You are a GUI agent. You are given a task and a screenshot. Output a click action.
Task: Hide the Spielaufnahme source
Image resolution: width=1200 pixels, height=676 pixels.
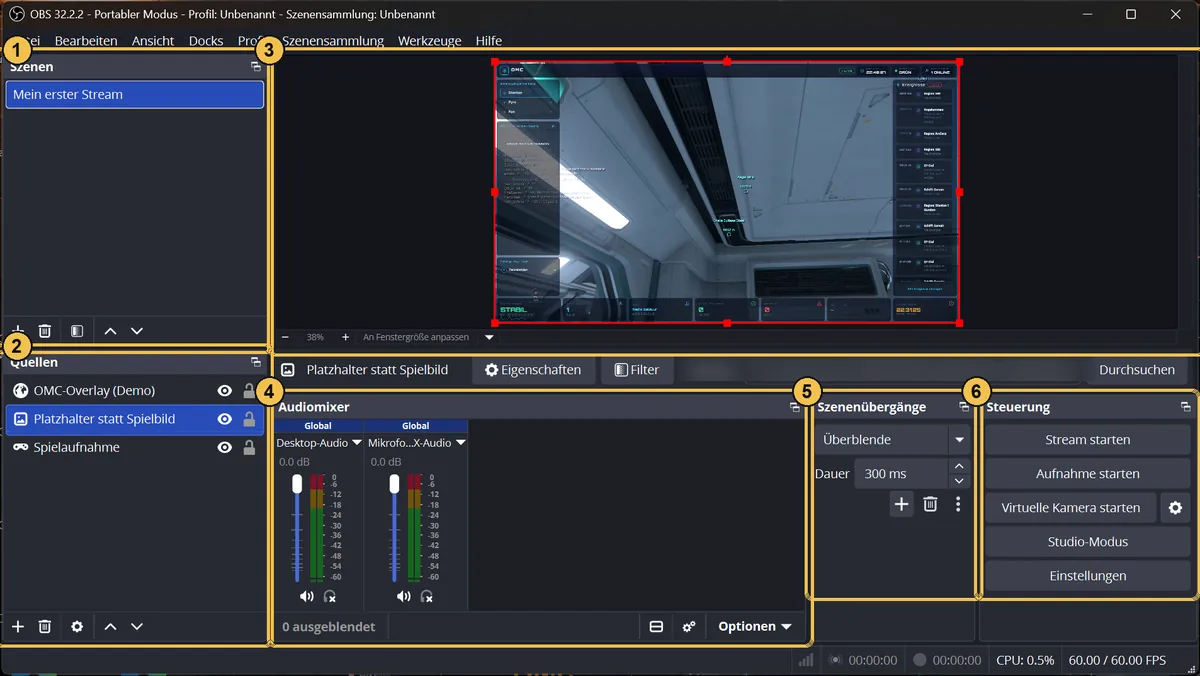pyautogui.click(x=225, y=447)
